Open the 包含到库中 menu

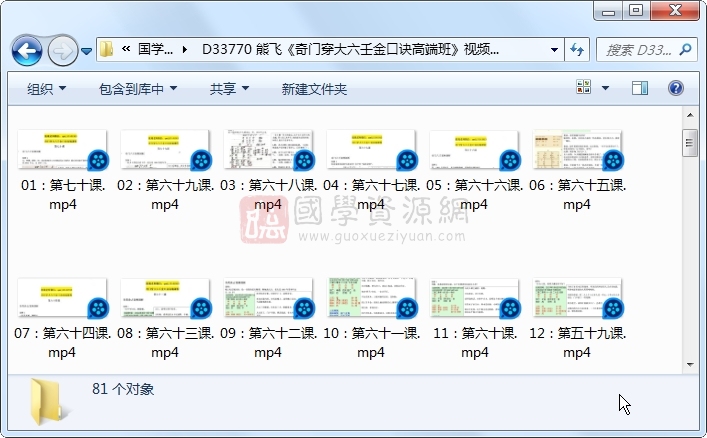[138, 88]
